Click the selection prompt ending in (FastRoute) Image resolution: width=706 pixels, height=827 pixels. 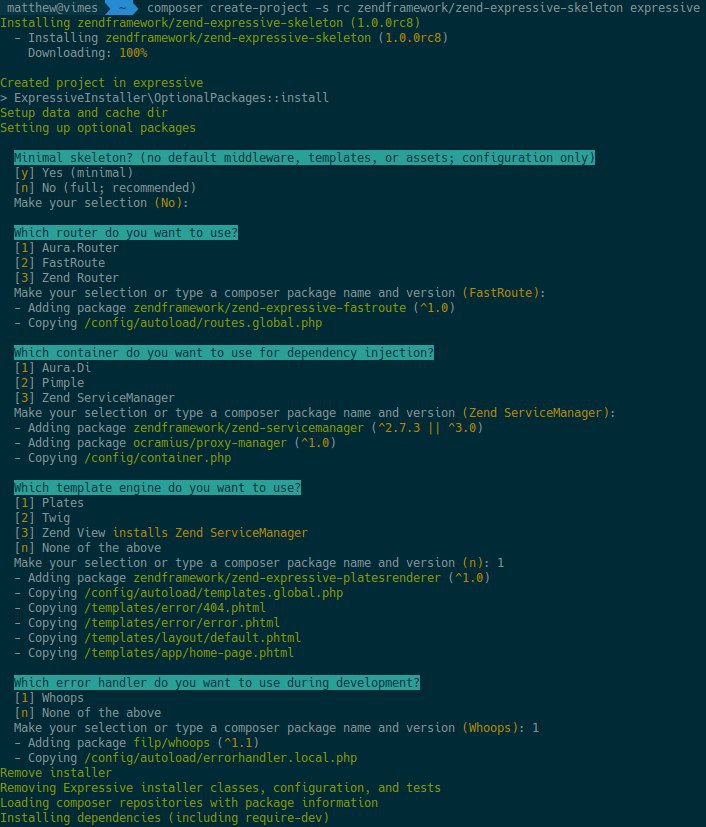coord(279,293)
